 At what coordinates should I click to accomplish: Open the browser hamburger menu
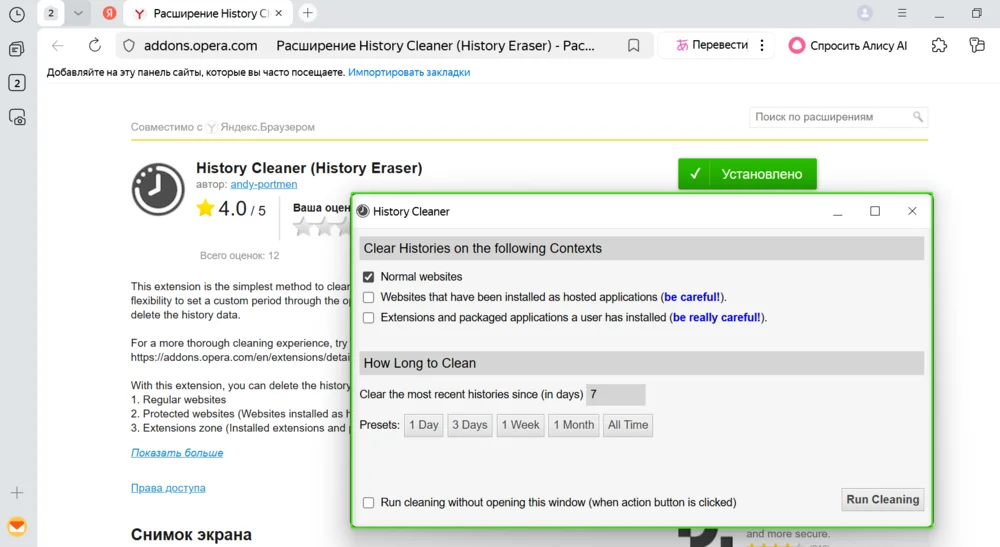[x=902, y=13]
